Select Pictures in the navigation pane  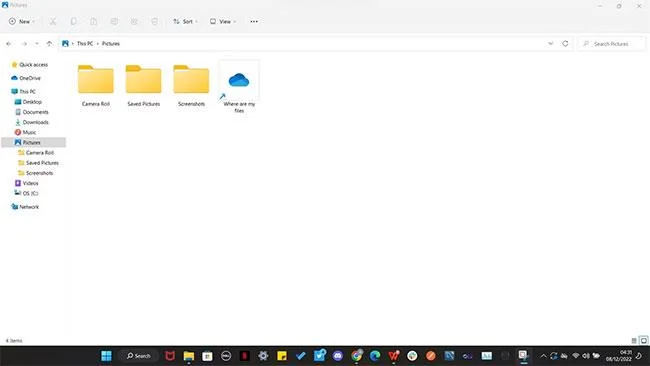(x=34, y=142)
